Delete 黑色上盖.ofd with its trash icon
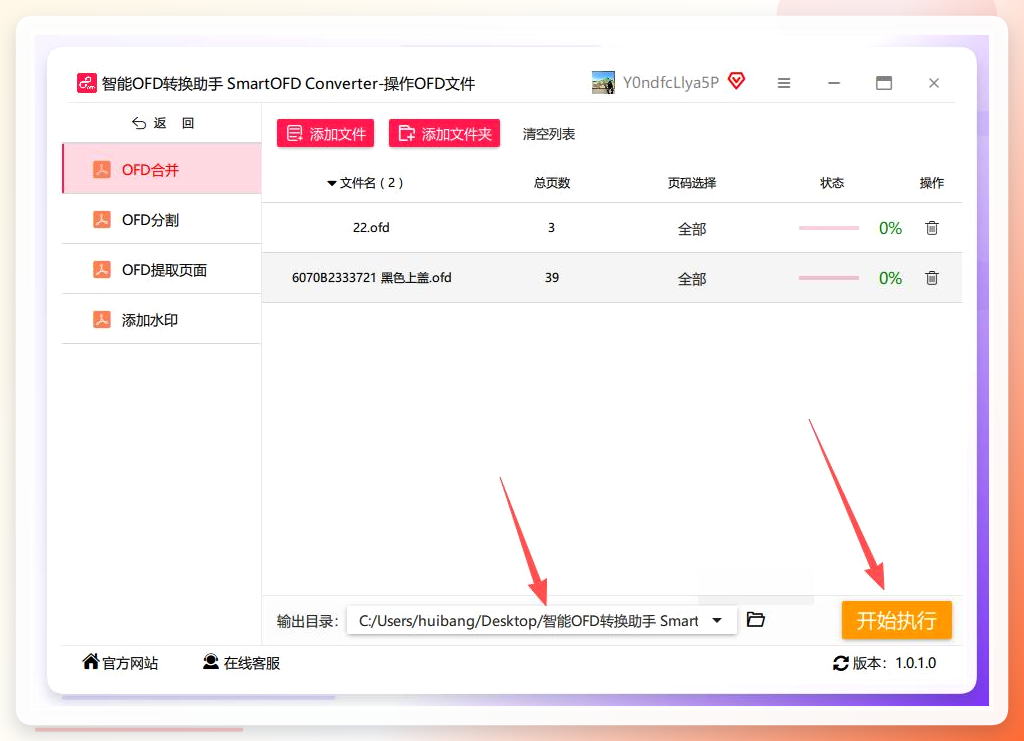 click(932, 278)
